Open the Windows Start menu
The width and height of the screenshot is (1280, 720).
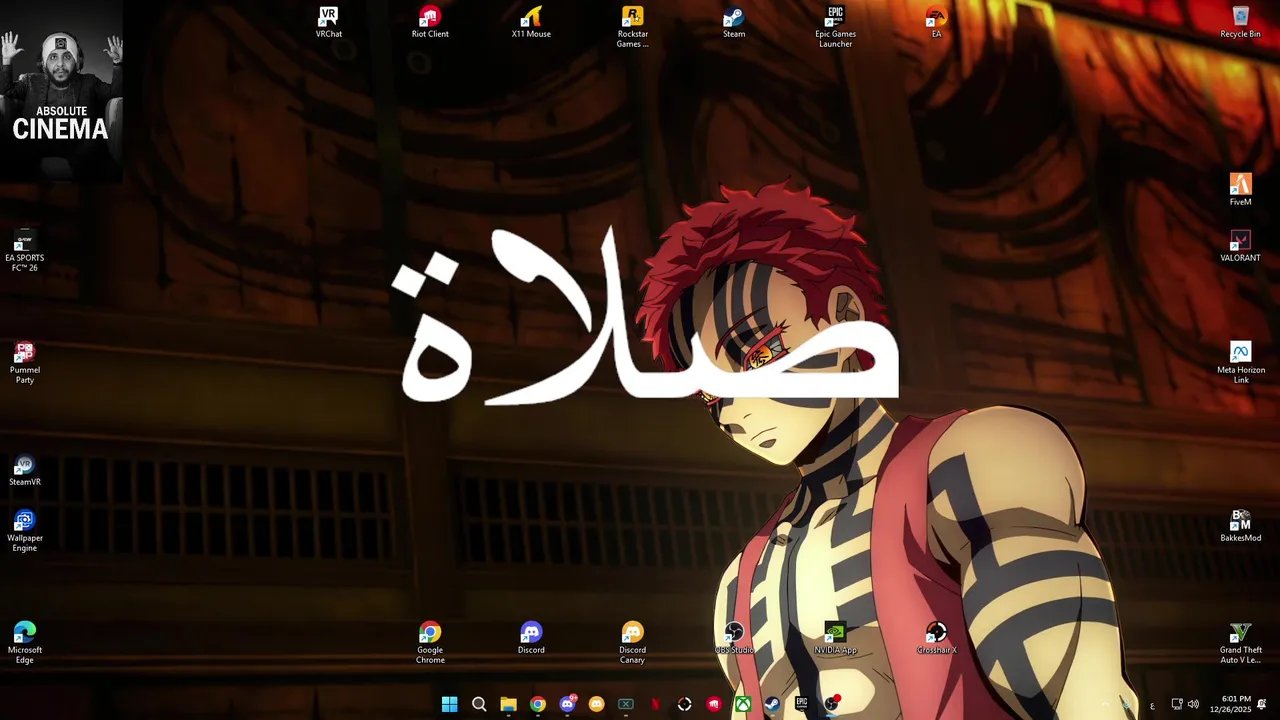pyautogui.click(x=450, y=704)
